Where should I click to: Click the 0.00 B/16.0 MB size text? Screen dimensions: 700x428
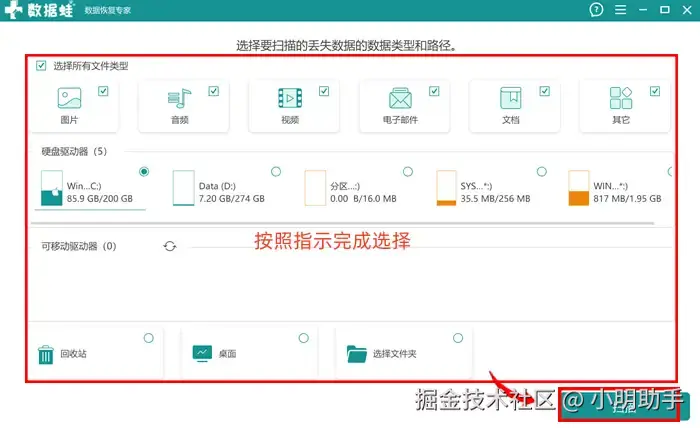click(x=363, y=199)
